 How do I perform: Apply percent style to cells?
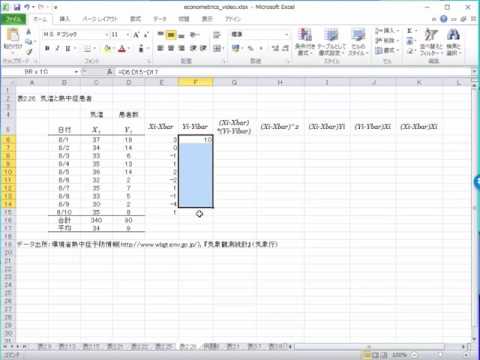[x=250, y=48]
